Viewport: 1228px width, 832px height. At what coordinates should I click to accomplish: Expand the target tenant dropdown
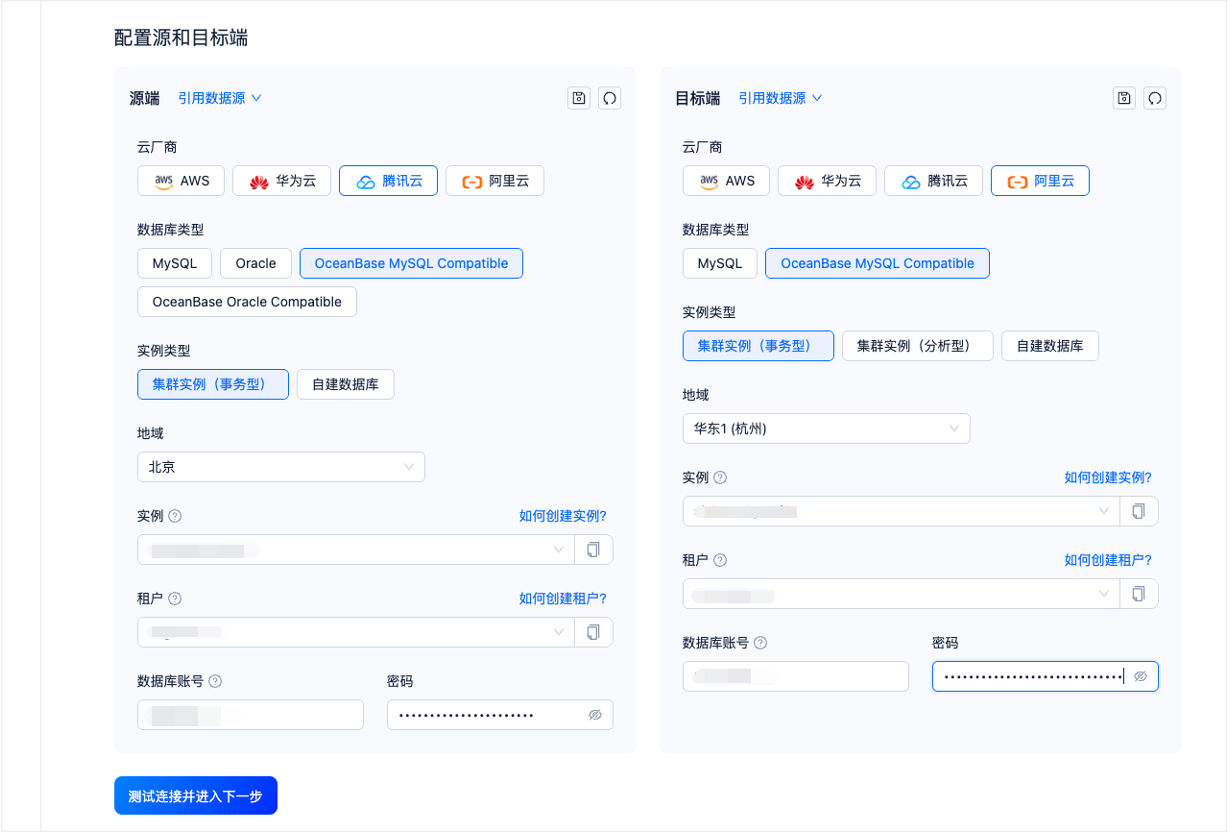click(901, 594)
